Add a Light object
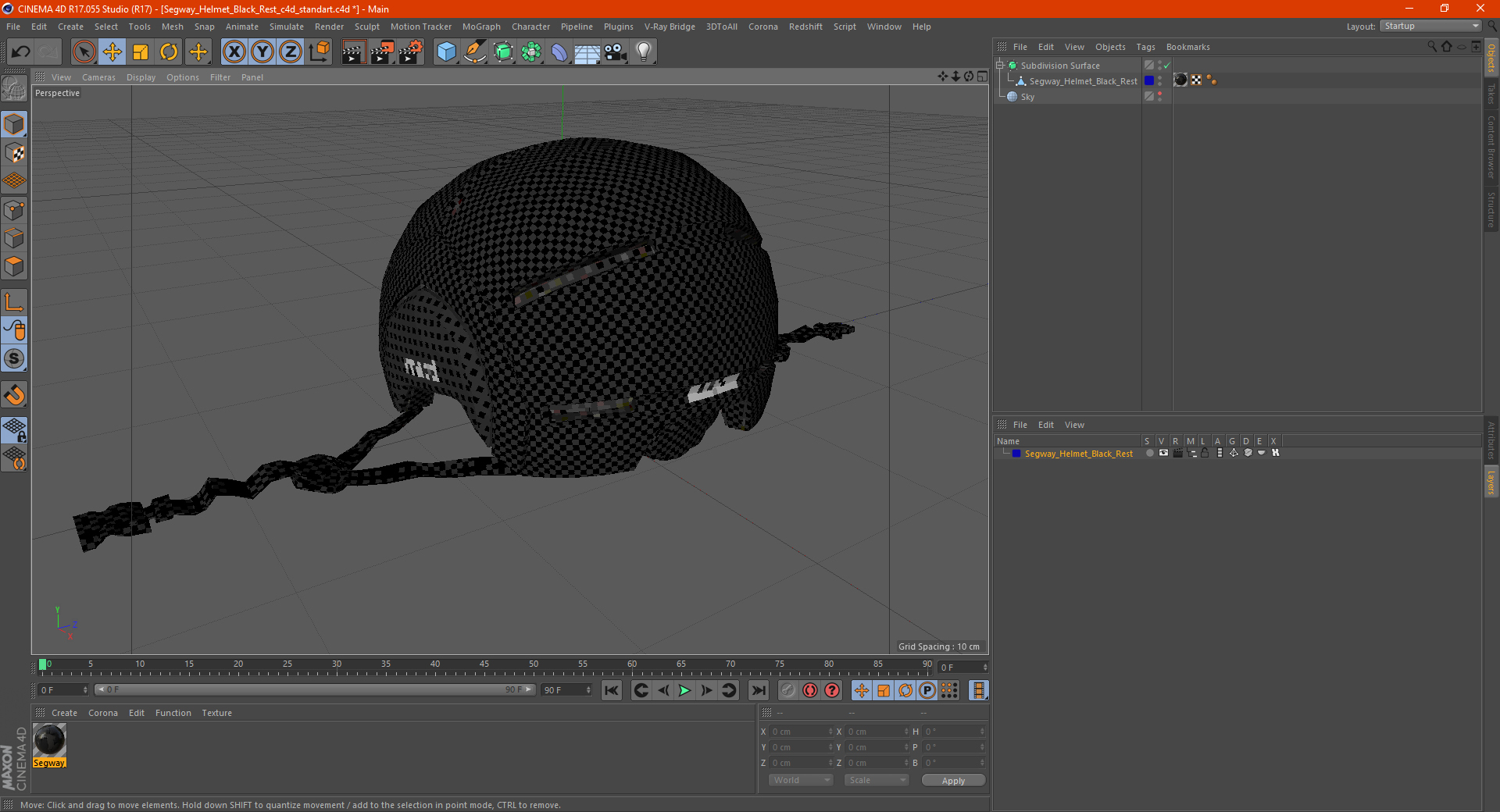1500x812 pixels. [x=644, y=52]
